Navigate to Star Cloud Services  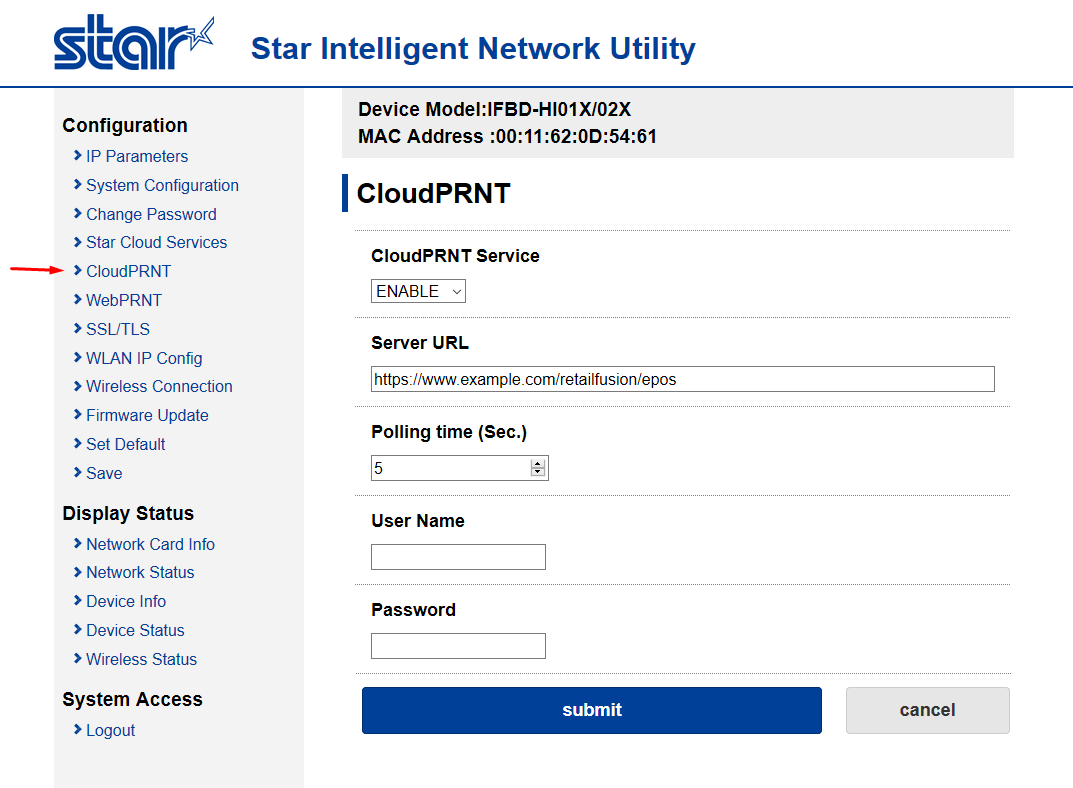pos(156,242)
